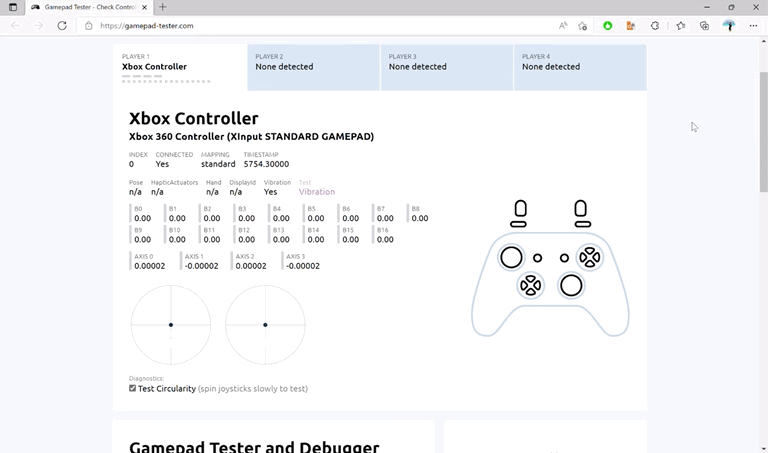This screenshot has width=768, height=453.
Task: Click the B0 button value
Action: [143, 218]
